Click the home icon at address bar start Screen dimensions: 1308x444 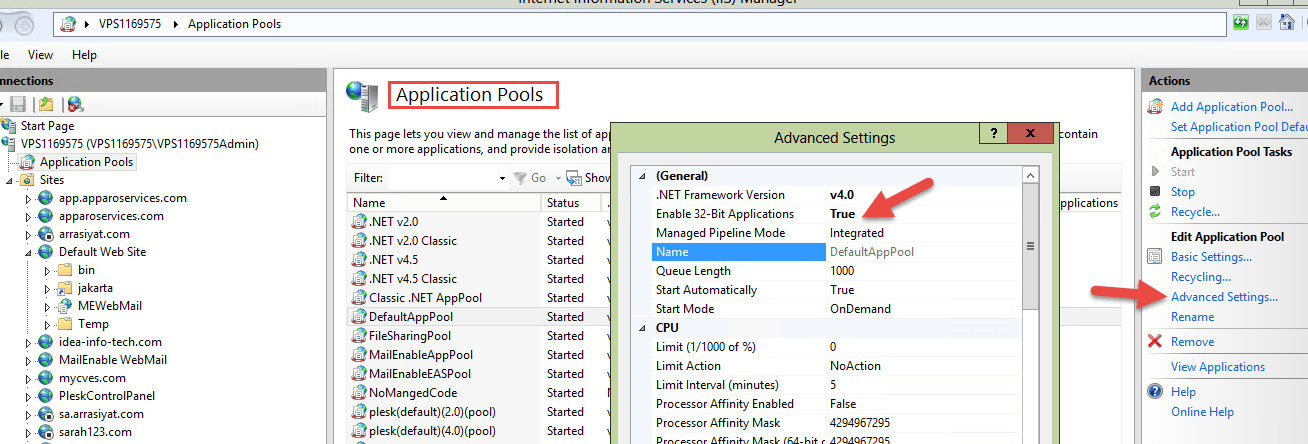click(x=69, y=23)
